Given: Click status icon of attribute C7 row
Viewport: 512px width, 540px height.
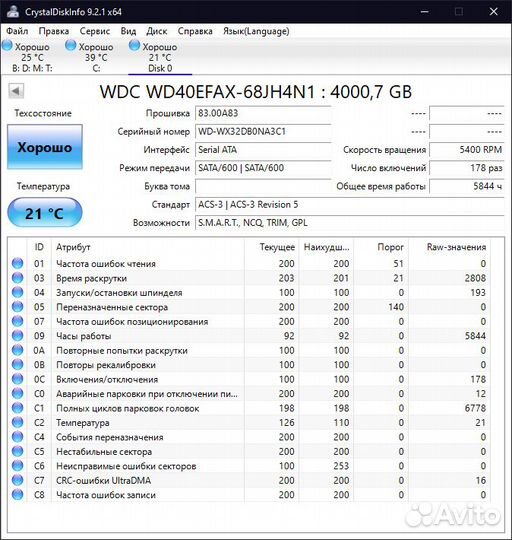Looking at the screenshot, I should tap(18, 480).
